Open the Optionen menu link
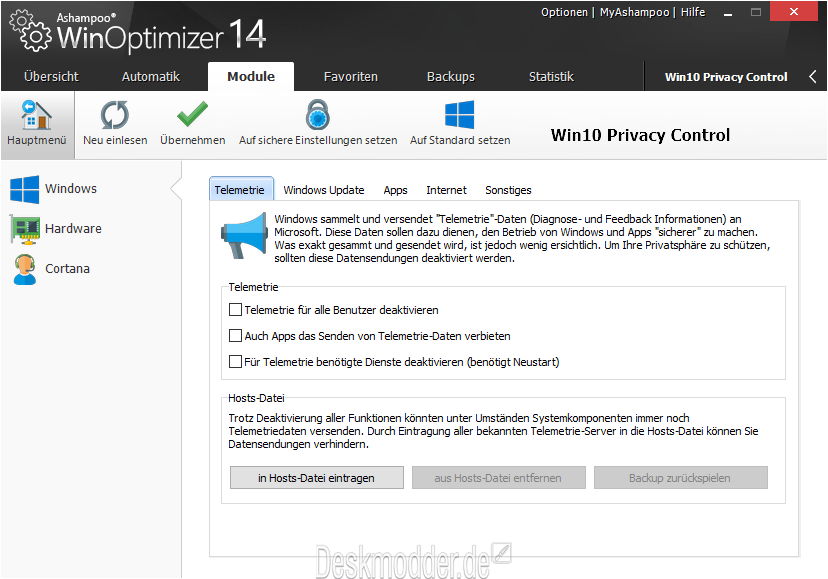This screenshot has height=579, width=828. pos(564,12)
